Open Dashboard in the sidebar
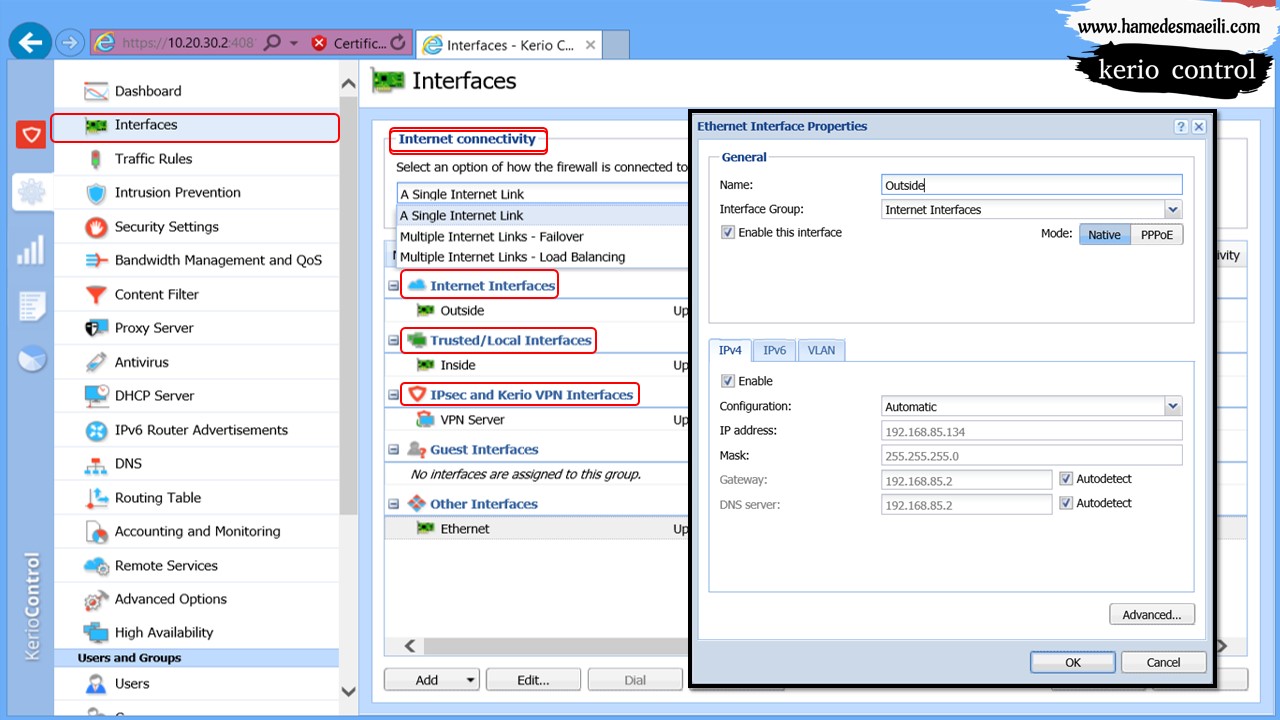Viewport: 1280px width, 720px height. tap(148, 91)
